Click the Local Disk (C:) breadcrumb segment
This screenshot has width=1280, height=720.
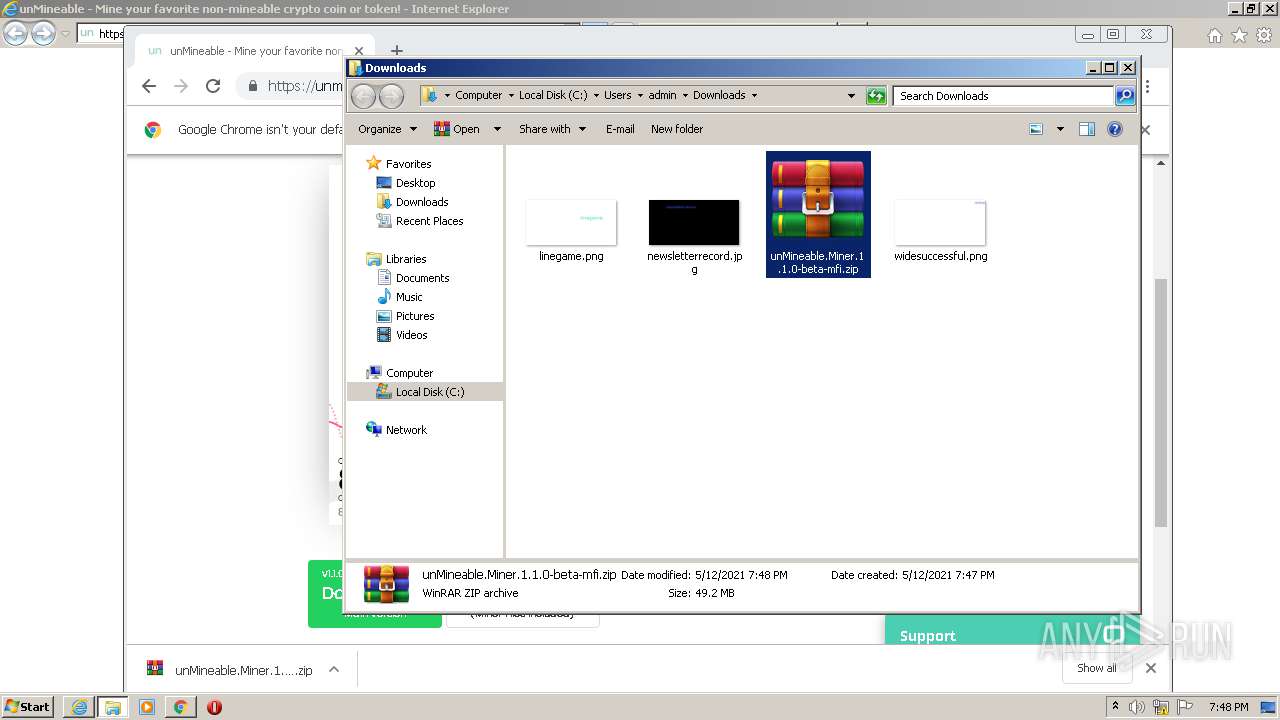[553, 96]
